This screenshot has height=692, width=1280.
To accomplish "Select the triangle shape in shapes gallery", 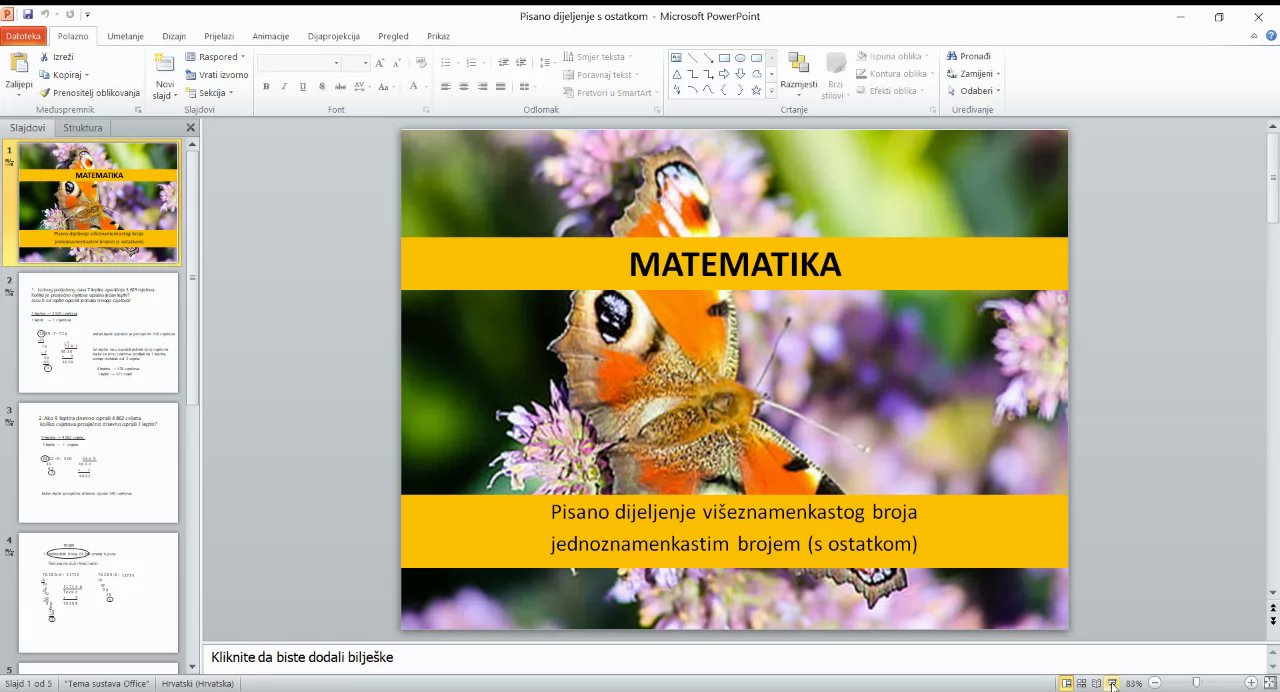I will coord(677,74).
